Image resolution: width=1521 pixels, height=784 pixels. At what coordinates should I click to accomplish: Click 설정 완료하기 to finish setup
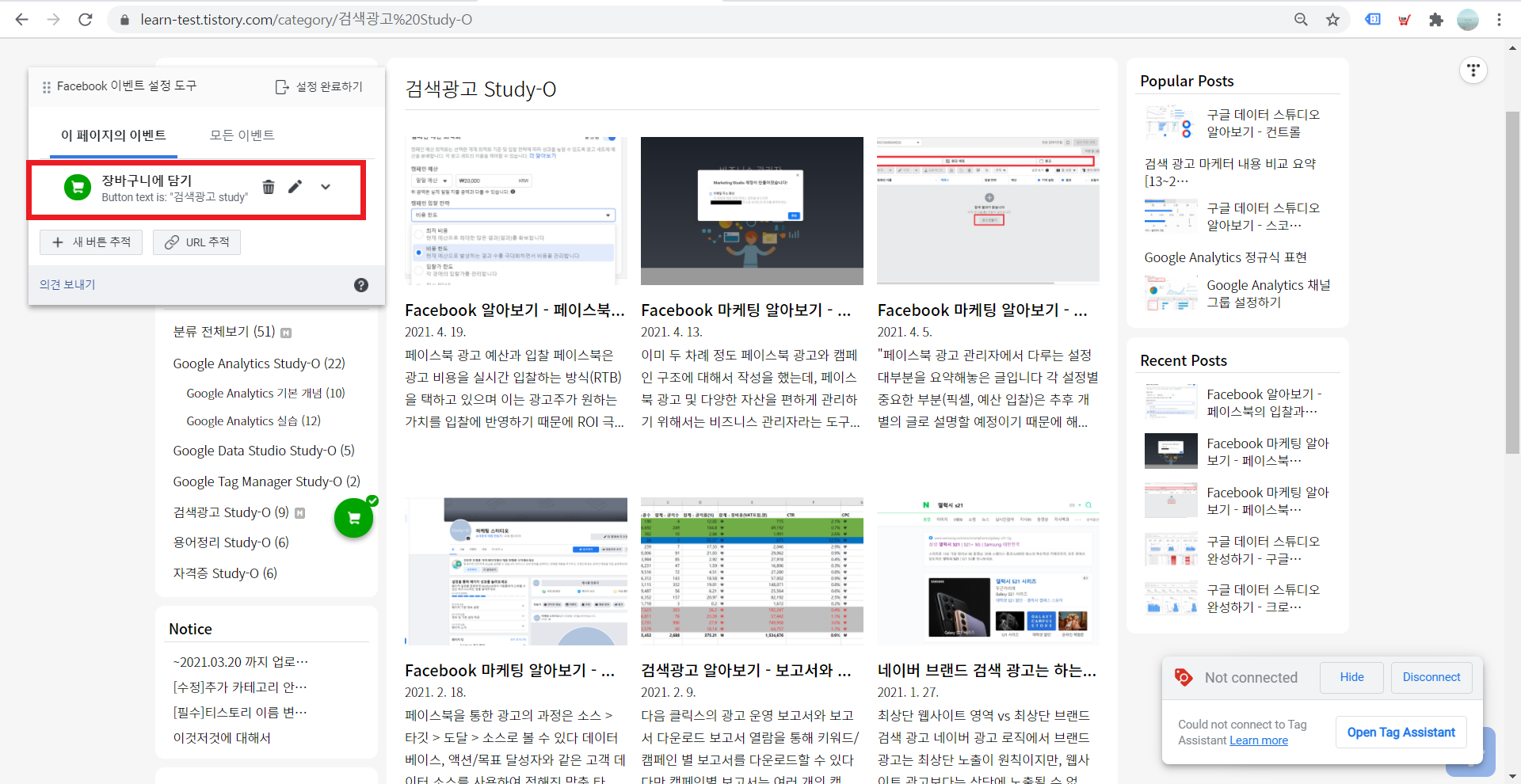click(x=318, y=86)
